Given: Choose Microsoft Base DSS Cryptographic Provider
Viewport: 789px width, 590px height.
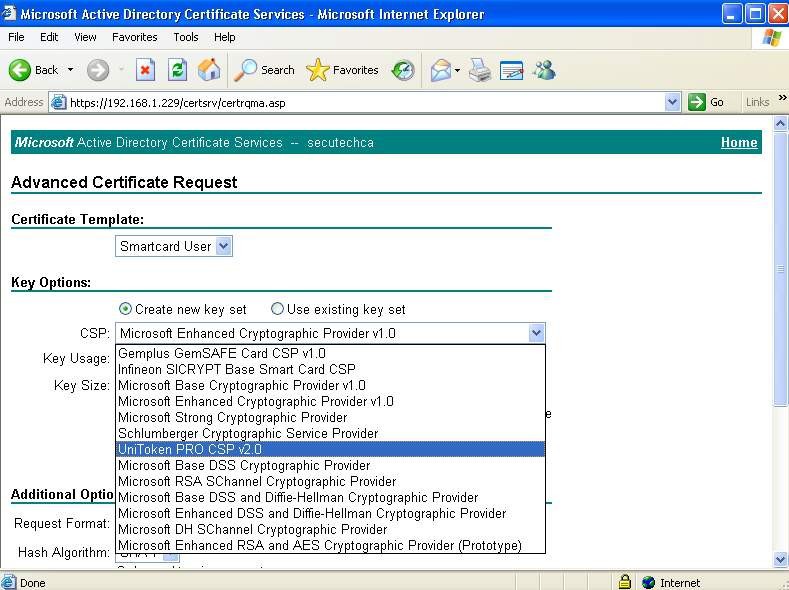Looking at the screenshot, I should [x=330, y=465].
